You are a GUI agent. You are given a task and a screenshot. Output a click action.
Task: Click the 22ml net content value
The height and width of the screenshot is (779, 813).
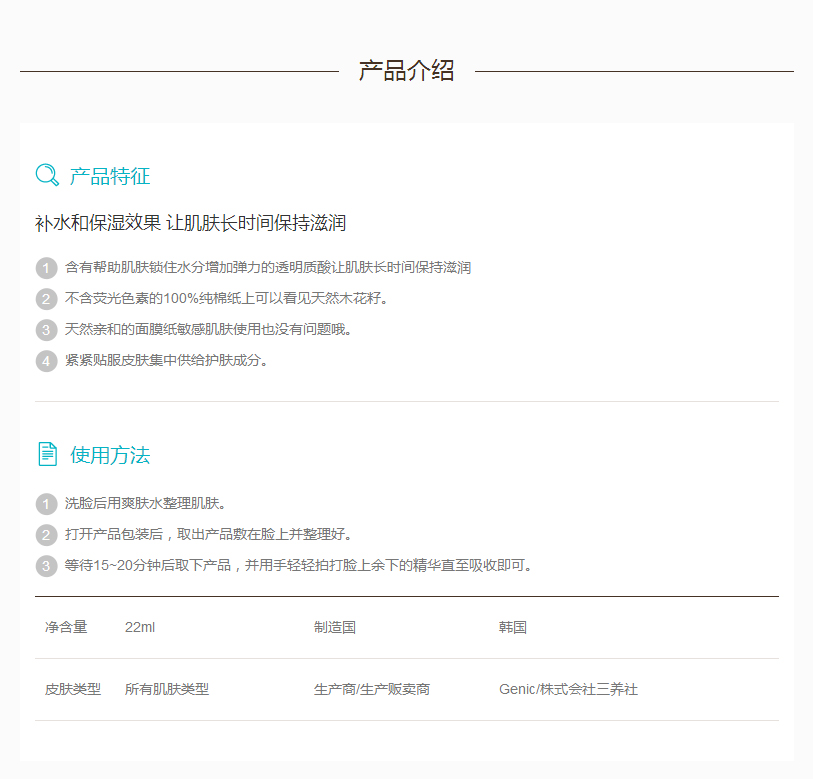tap(140, 627)
